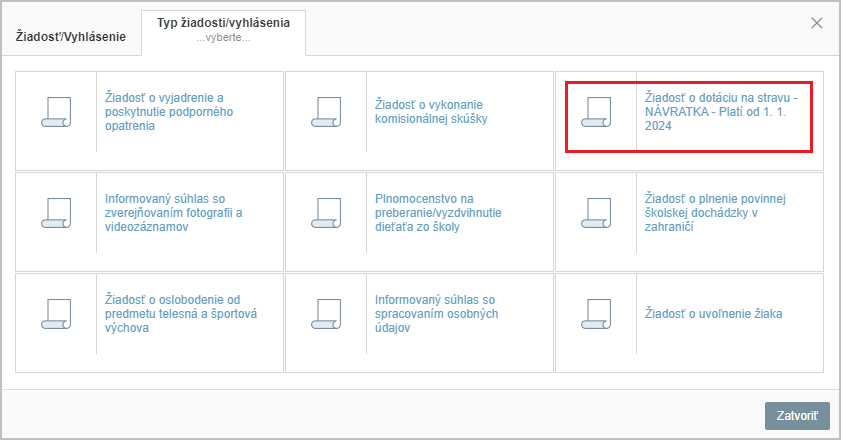Select Informovaný súhlas so spracovaním osobných údajov
Image resolution: width=841 pixels, height=440 pixels.
pyautogui.click(x=437, y=313)
